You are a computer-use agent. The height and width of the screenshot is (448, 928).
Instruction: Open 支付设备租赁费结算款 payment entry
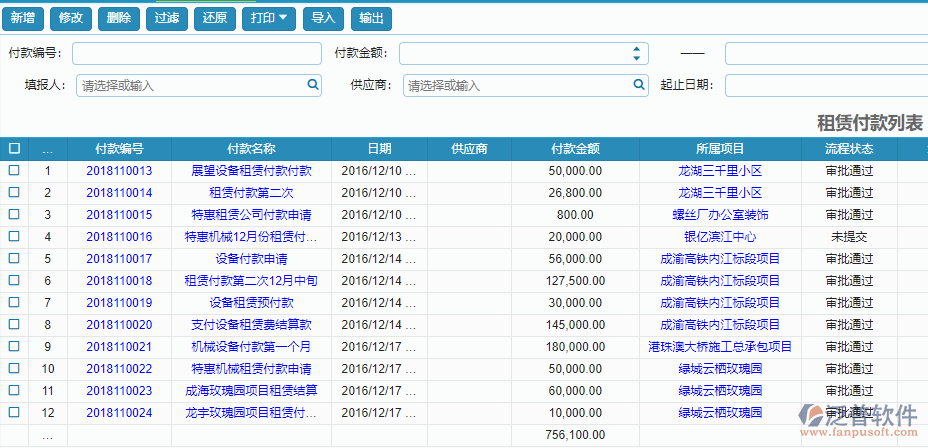tap(252, 325)
